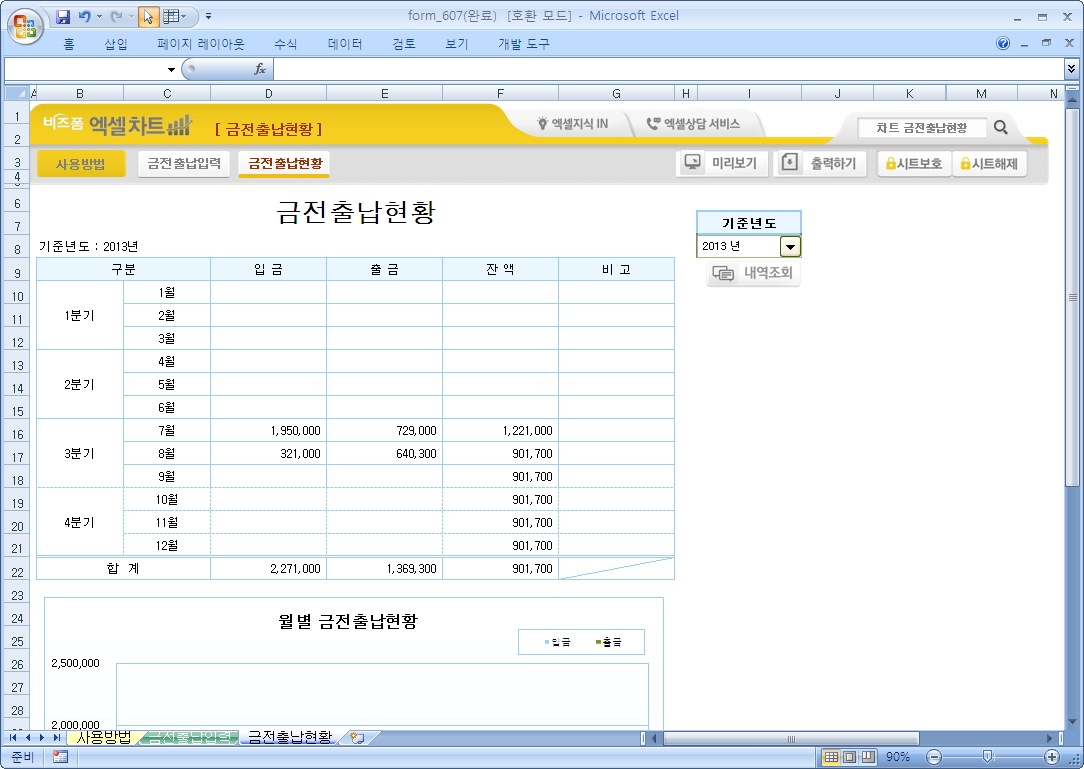The image size is (1084, 769).
Task: Click the insert new worksheet tab icon
Action: 356,738
